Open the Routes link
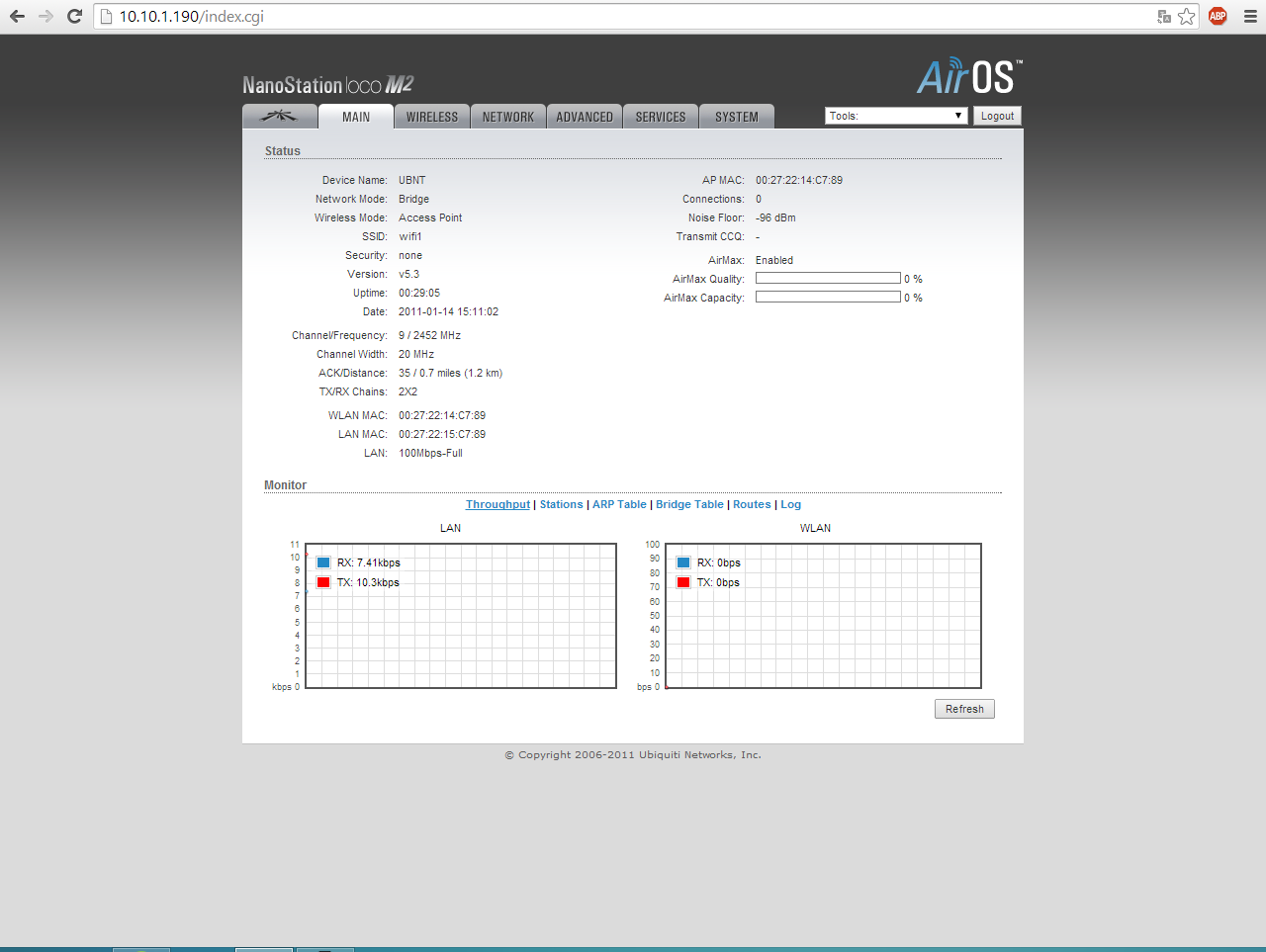Image resolution: width=1266 pixels, height=952 pixels. point(752,504)
